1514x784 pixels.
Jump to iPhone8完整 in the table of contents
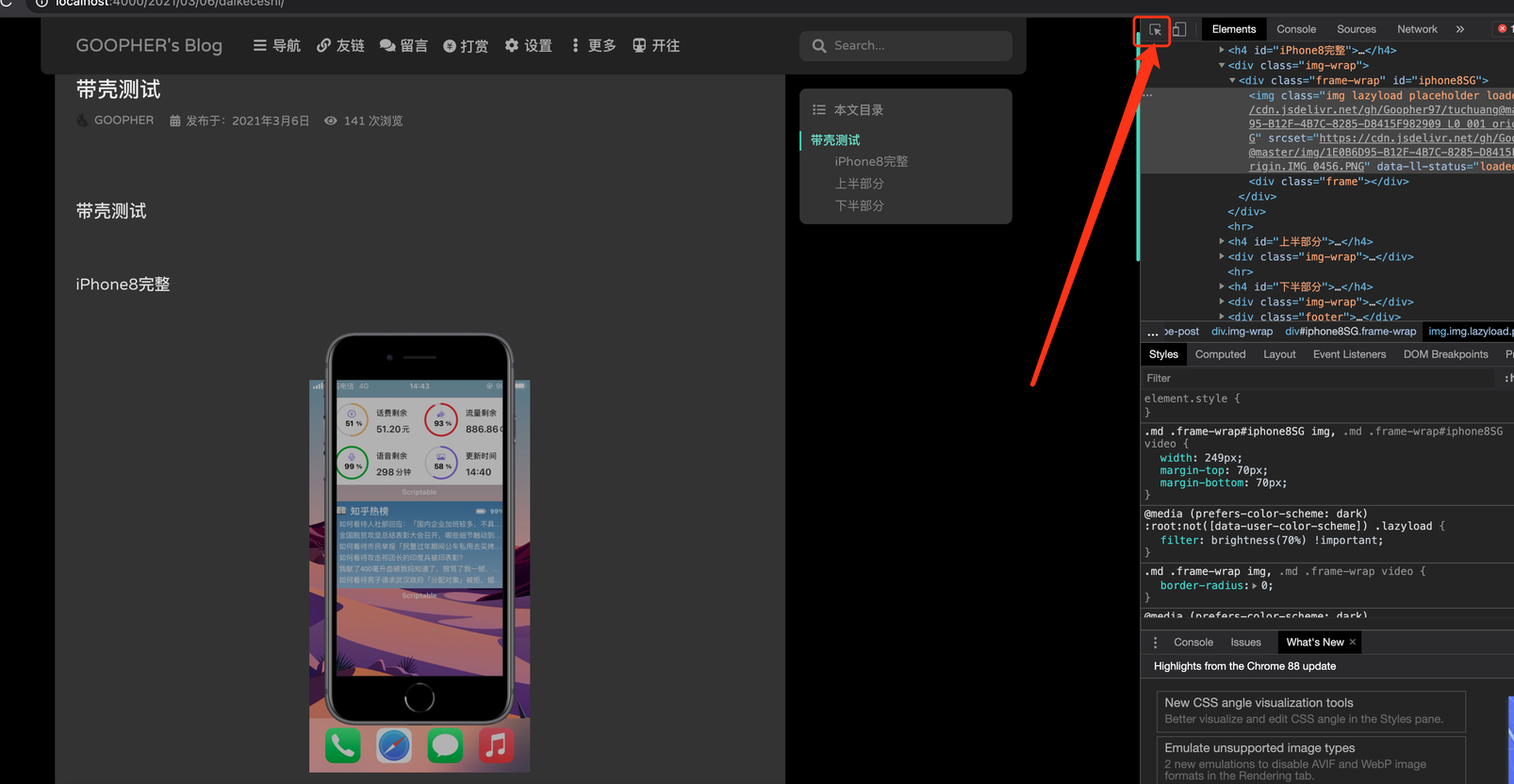pyautogui.click(x=871, y=161)
